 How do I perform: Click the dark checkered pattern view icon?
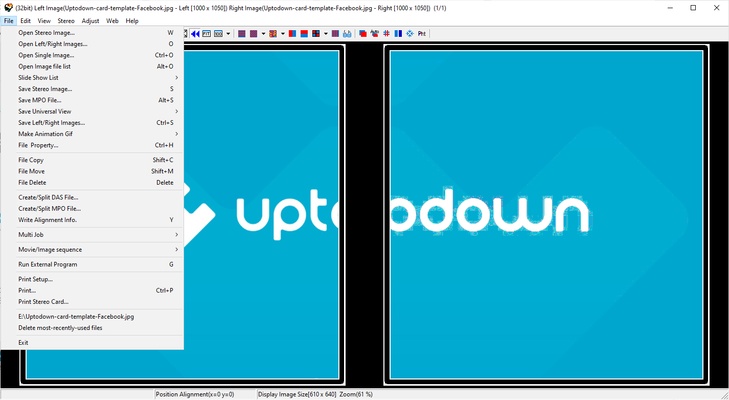(316, 33)
